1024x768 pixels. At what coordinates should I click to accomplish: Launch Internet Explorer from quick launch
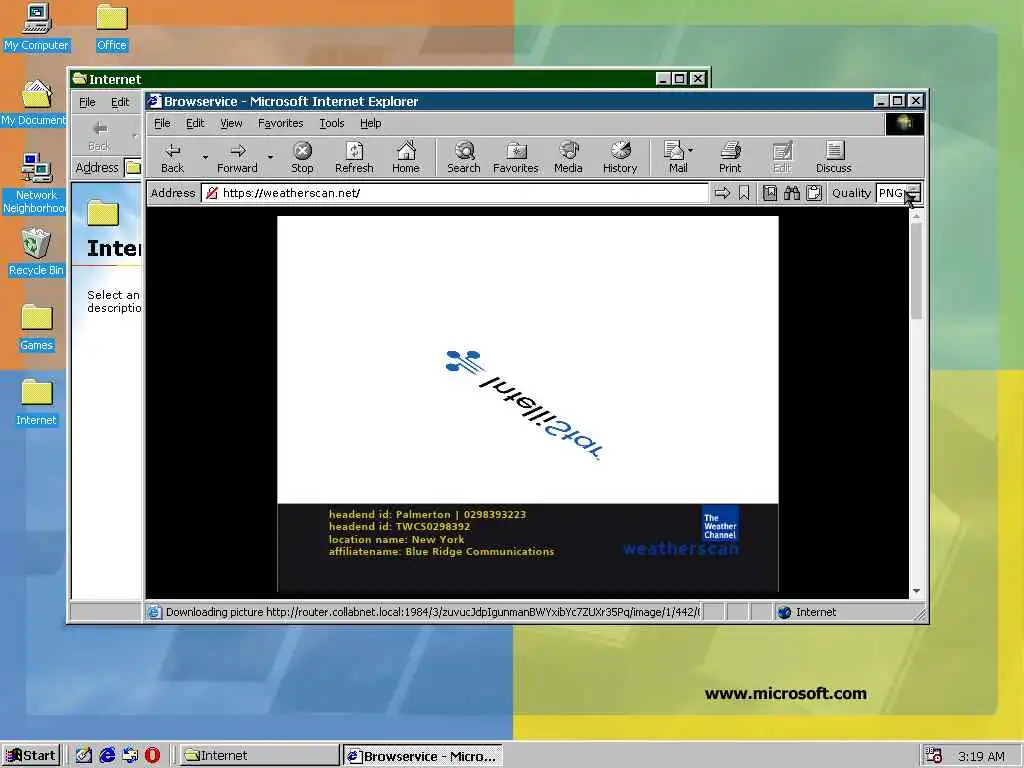(107, 756)
